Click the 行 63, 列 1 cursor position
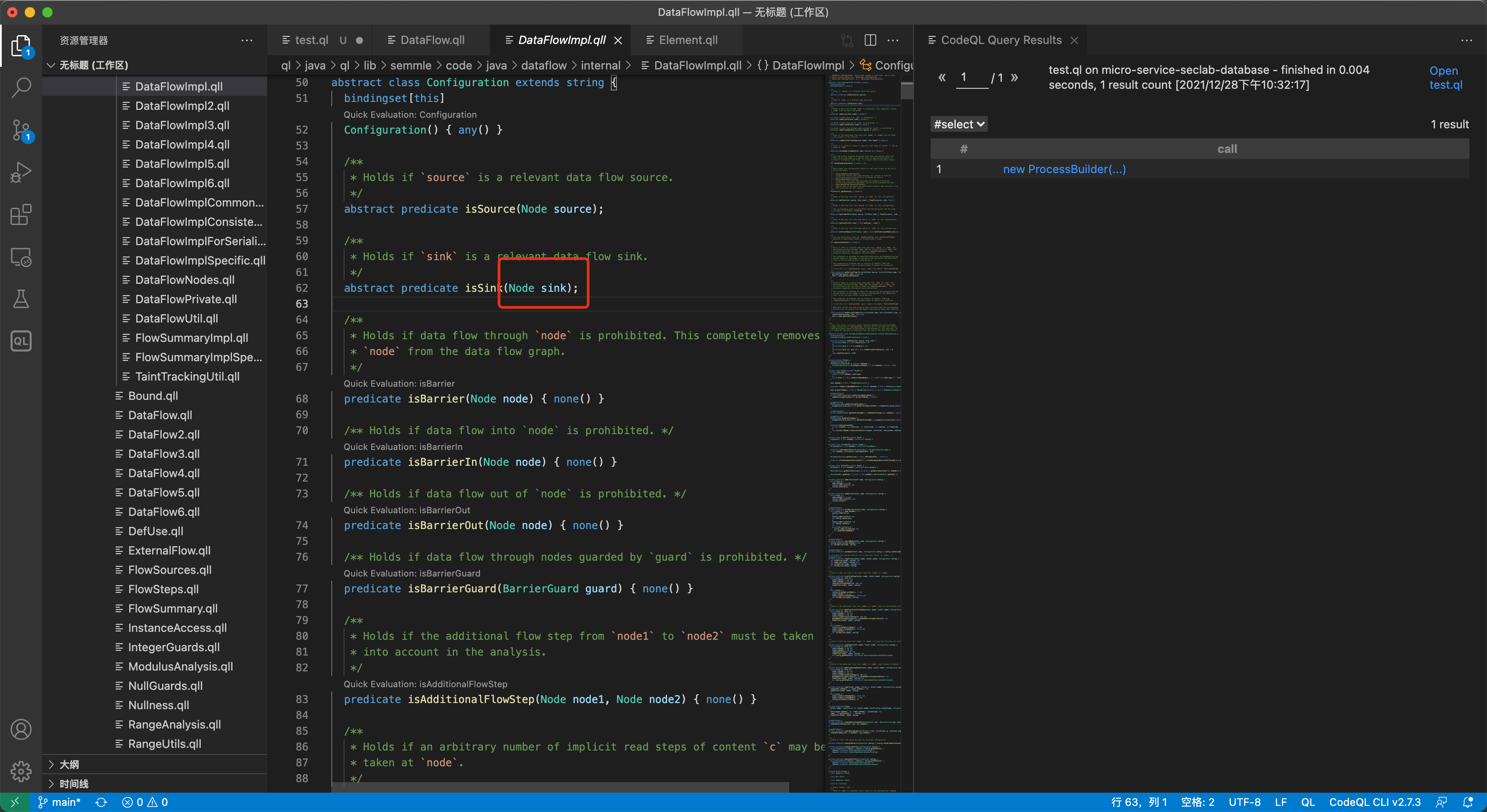The width and height of the screenshot is (1487, 812). (x=1139, y=802)
